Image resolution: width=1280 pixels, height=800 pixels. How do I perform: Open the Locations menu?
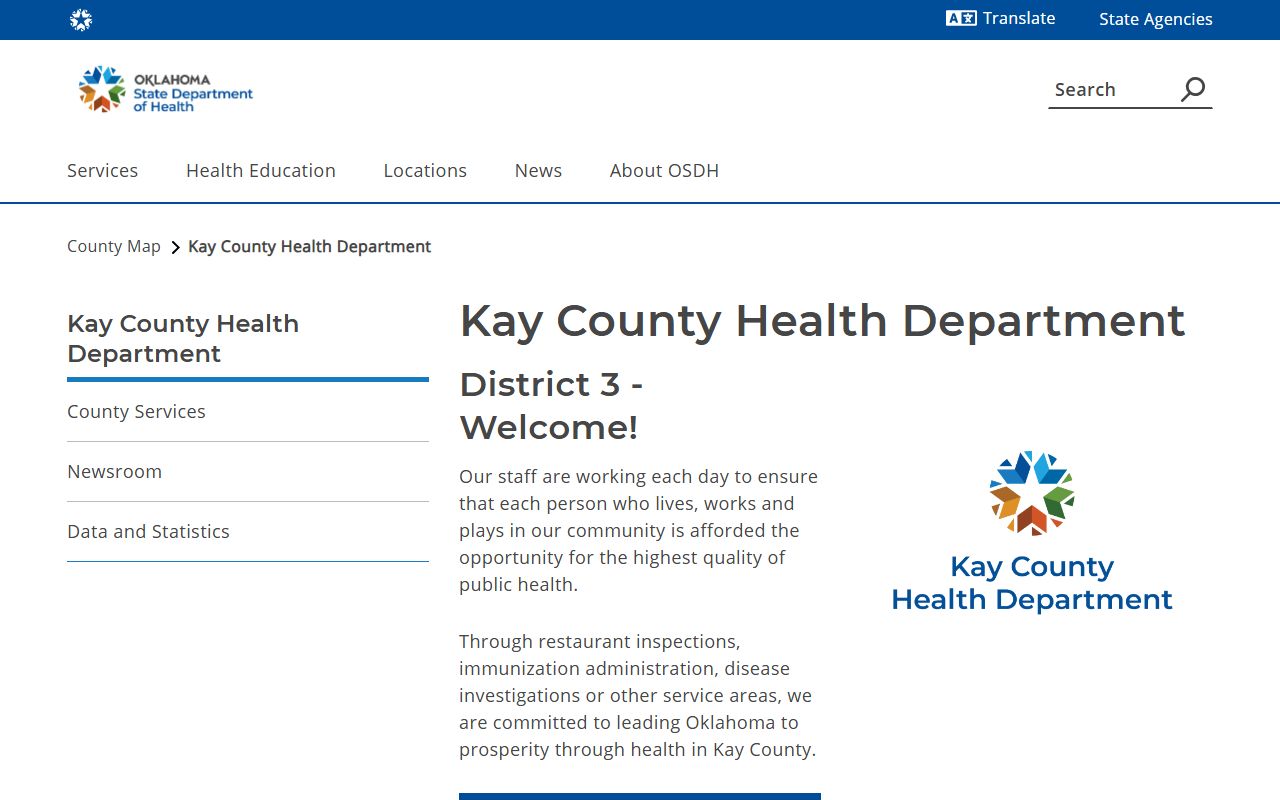(x=425, y=170)
